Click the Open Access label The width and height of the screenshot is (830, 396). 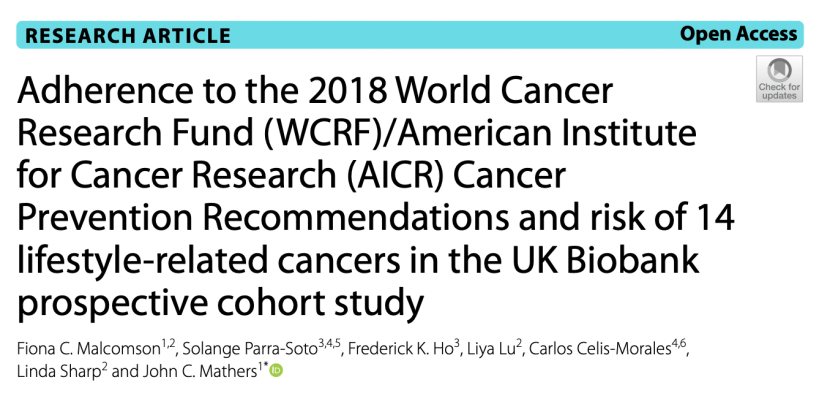(x=738, y=34)
